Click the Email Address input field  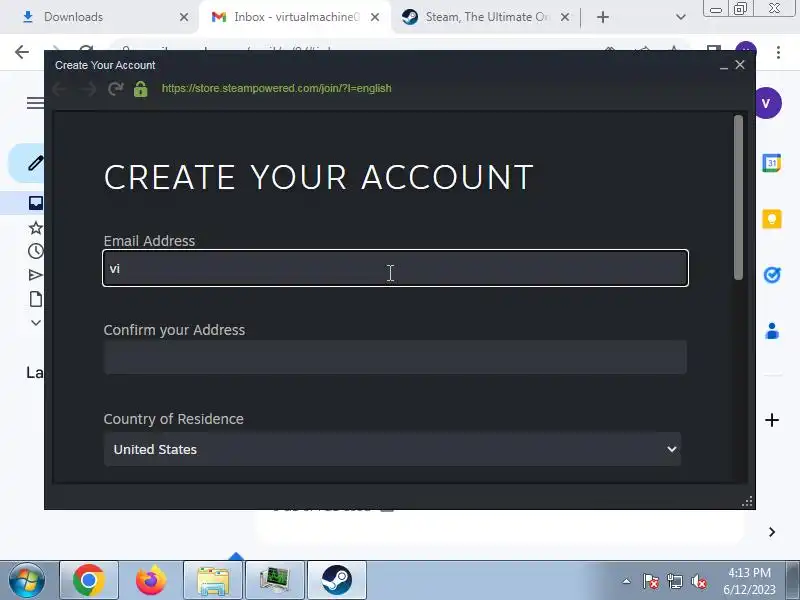pos(395,268)
